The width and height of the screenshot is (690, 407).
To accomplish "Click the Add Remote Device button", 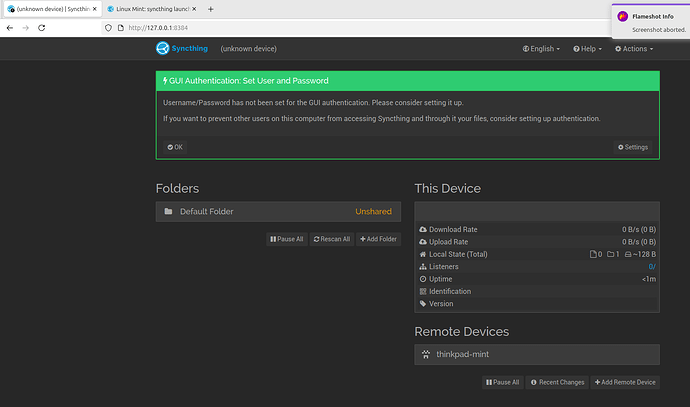I will (625, 382).
